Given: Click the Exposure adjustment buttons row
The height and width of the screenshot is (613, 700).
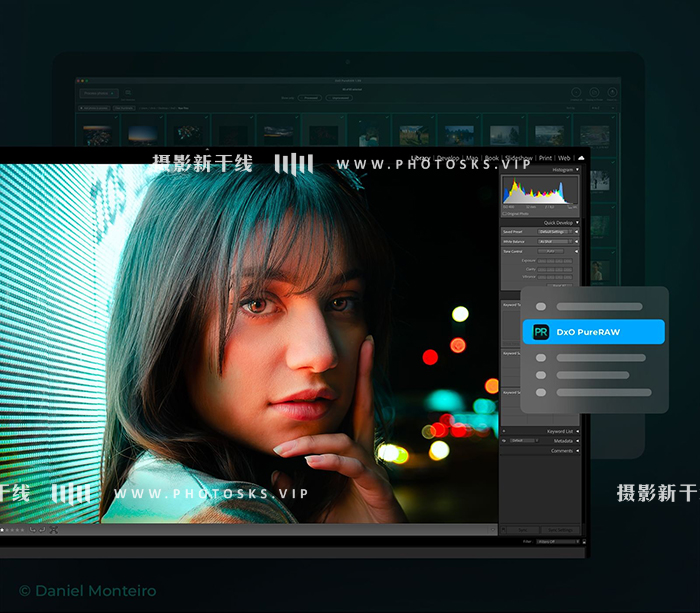Looking at the screenshot, I should 555,261.
